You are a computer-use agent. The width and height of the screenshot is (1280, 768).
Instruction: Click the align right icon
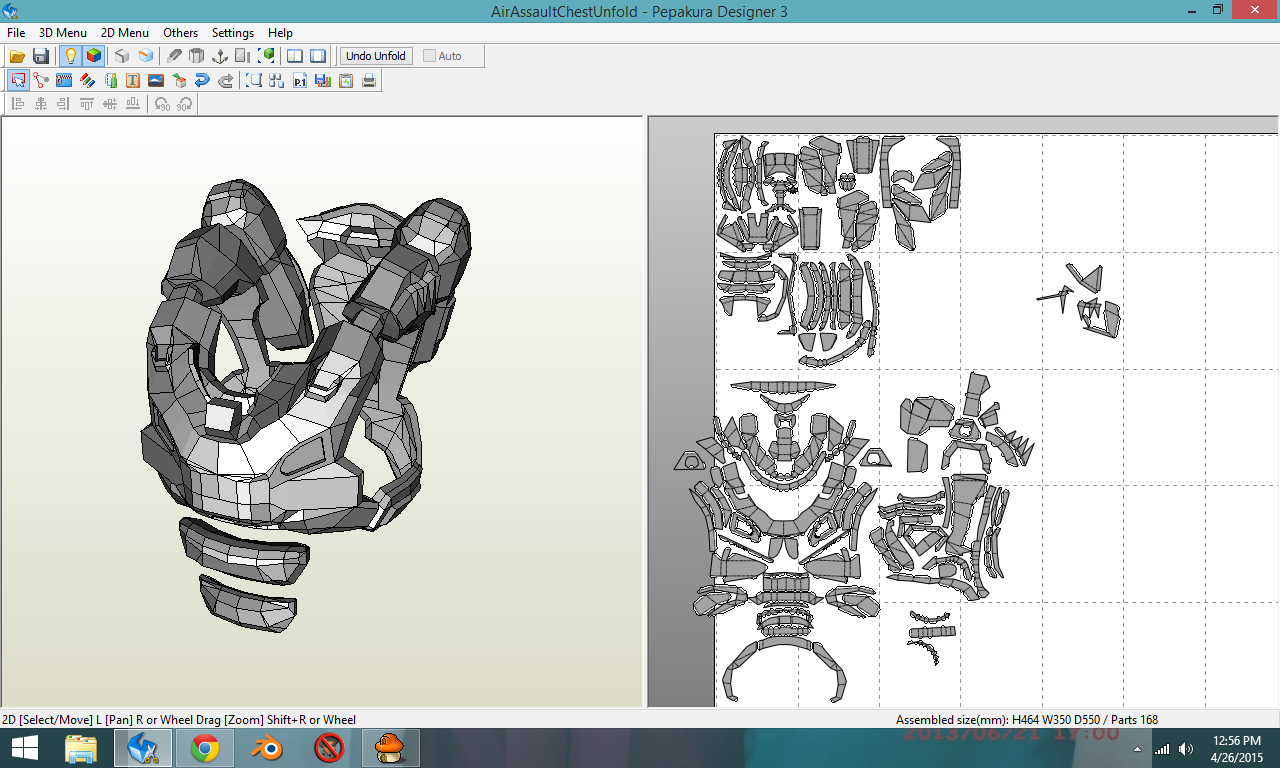tap(64, 104)
